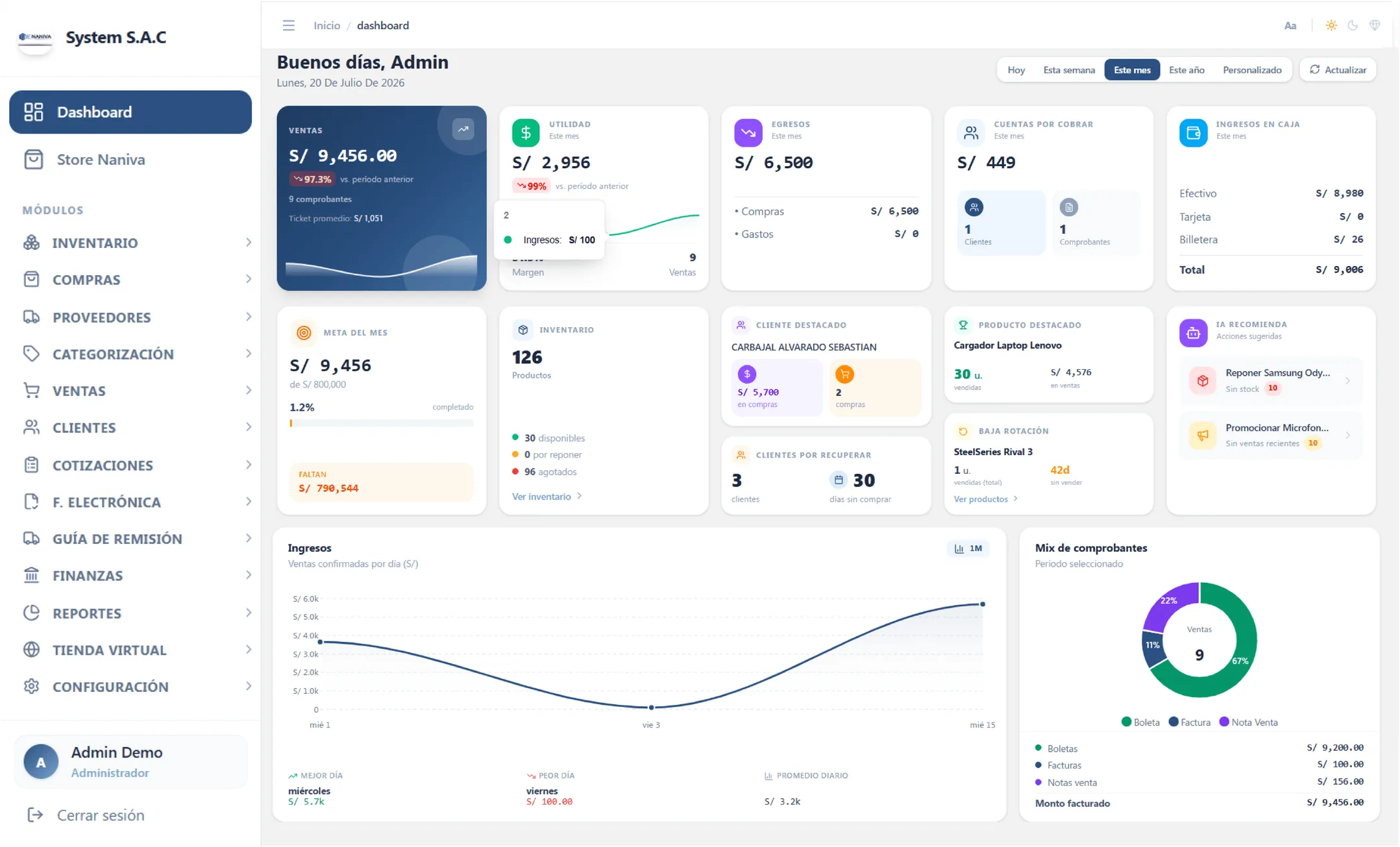Click the Ingresos en Caja wallet icon

(1193, 132)
